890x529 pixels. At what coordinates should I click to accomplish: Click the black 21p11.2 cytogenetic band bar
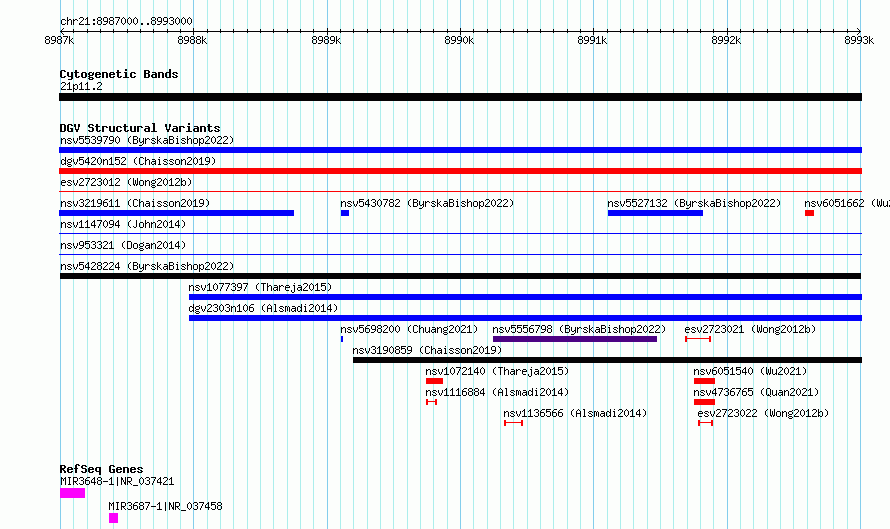pyautogui.click(x=460, y=97)
